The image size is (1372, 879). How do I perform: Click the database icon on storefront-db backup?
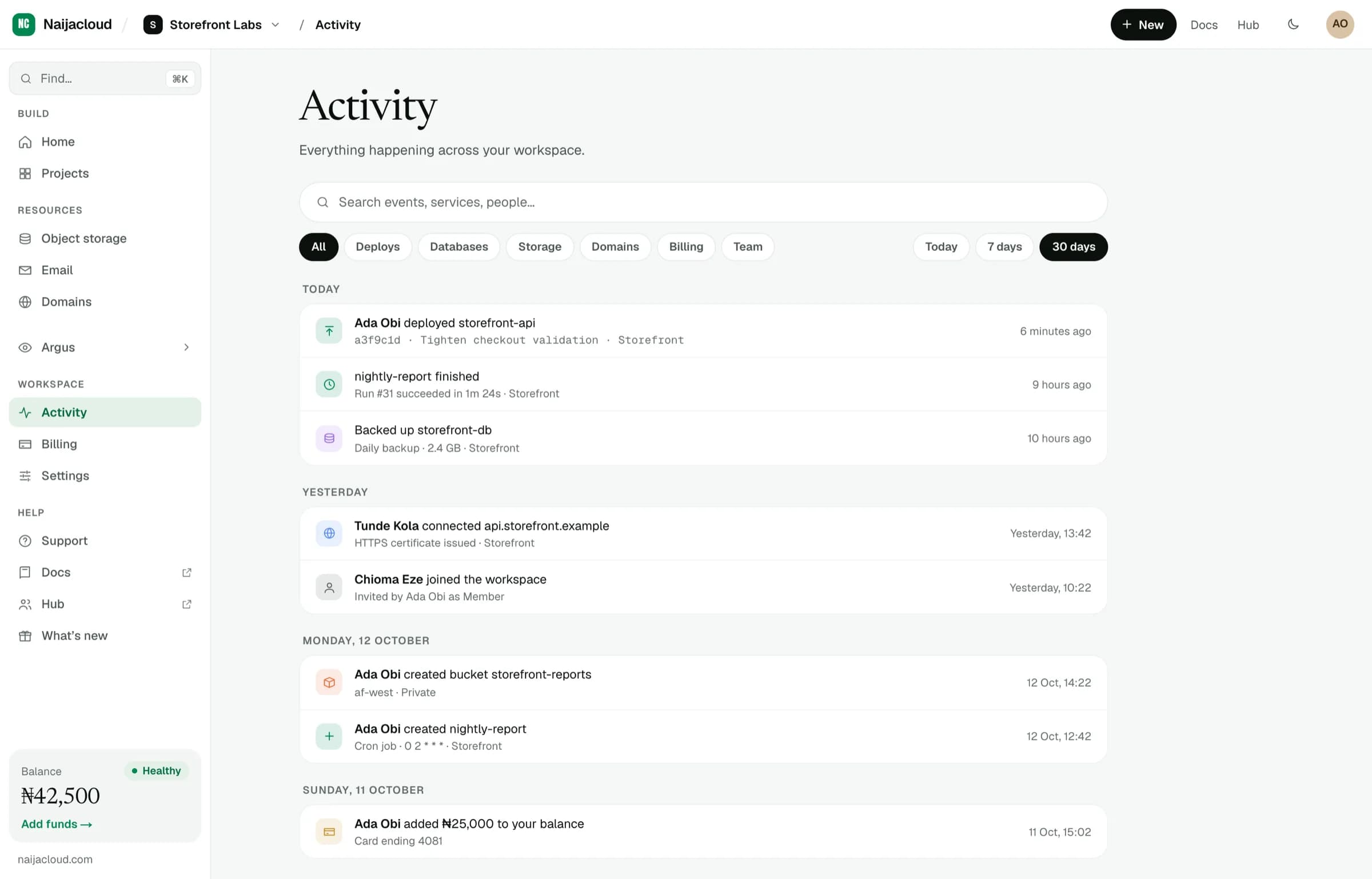[x=329, y=438]
